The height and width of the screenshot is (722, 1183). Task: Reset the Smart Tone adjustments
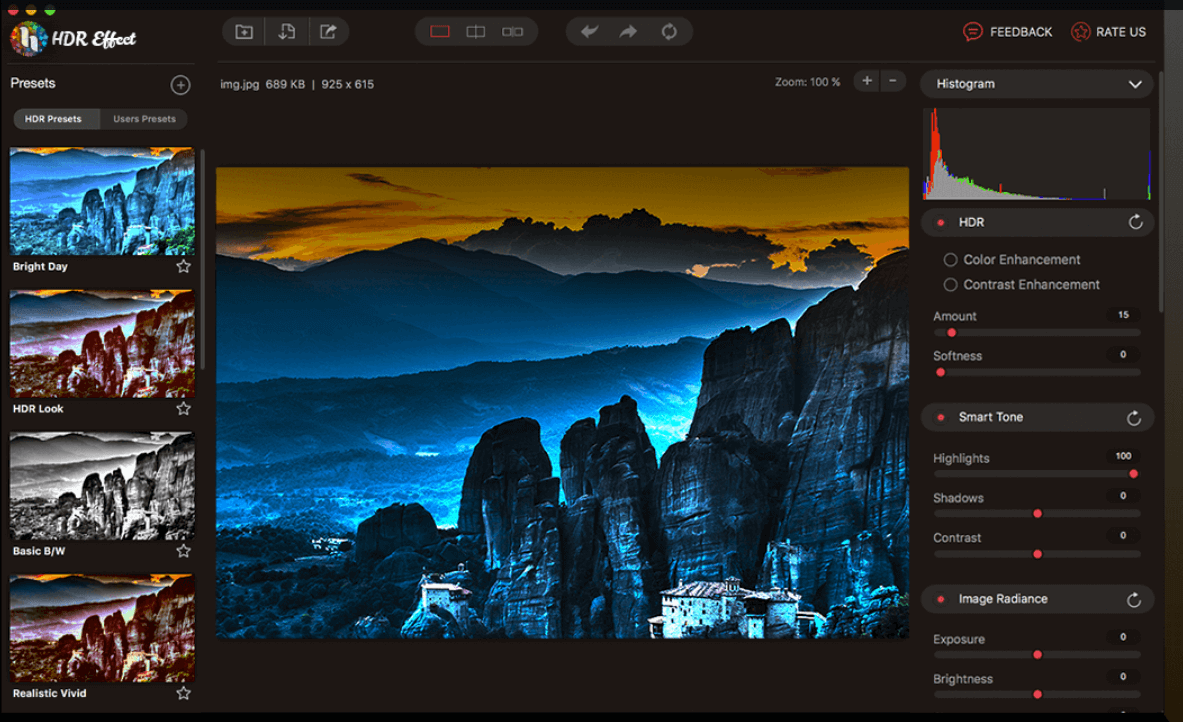tap(1133, 417)
